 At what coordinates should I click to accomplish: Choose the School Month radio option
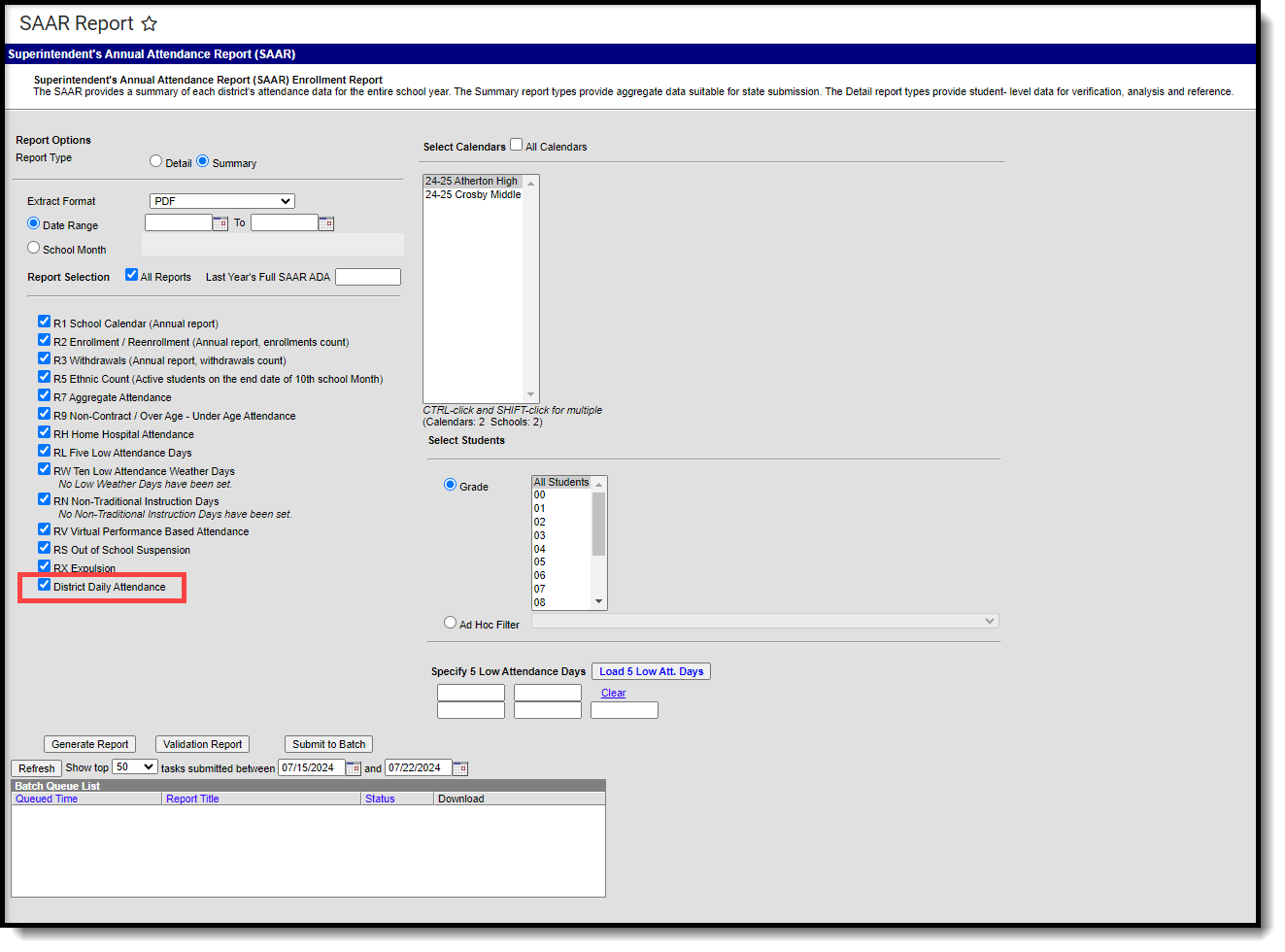(x=34, y=248)
